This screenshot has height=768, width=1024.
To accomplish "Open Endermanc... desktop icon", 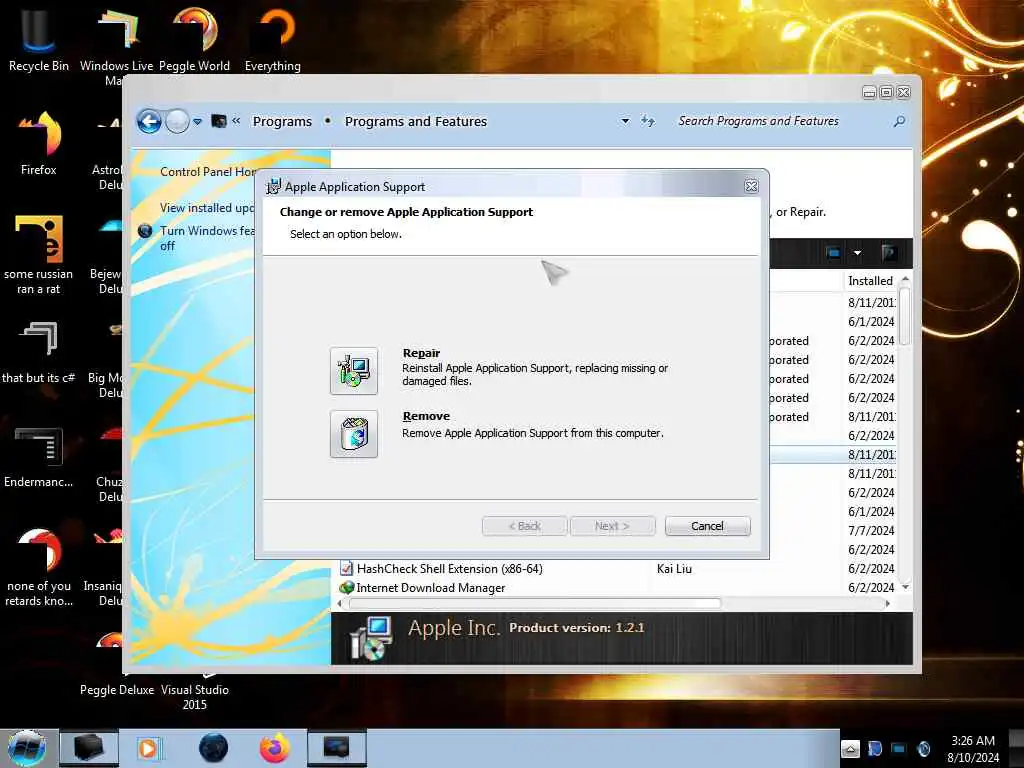I will pyautogui.click(x=39, y=456).
